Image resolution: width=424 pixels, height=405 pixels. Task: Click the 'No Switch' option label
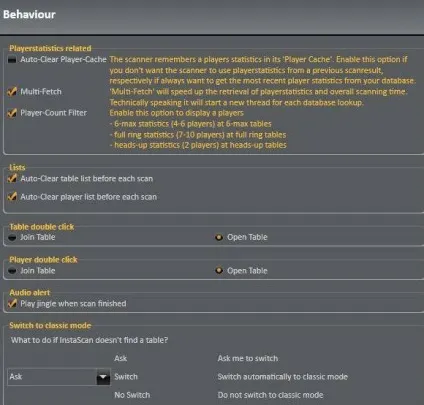(132, 395)
